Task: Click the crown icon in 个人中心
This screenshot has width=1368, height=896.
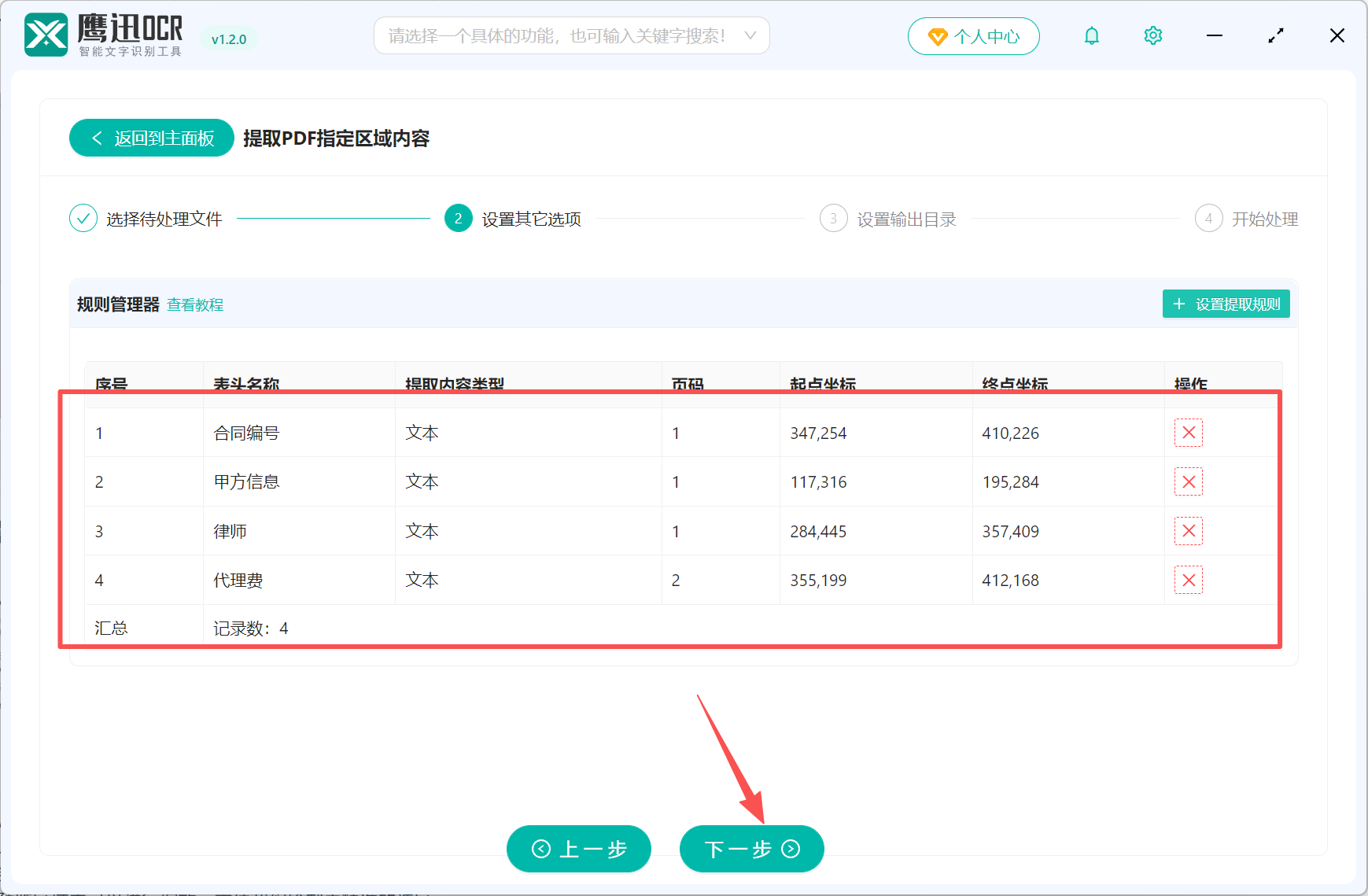Action: coord(936,36)
